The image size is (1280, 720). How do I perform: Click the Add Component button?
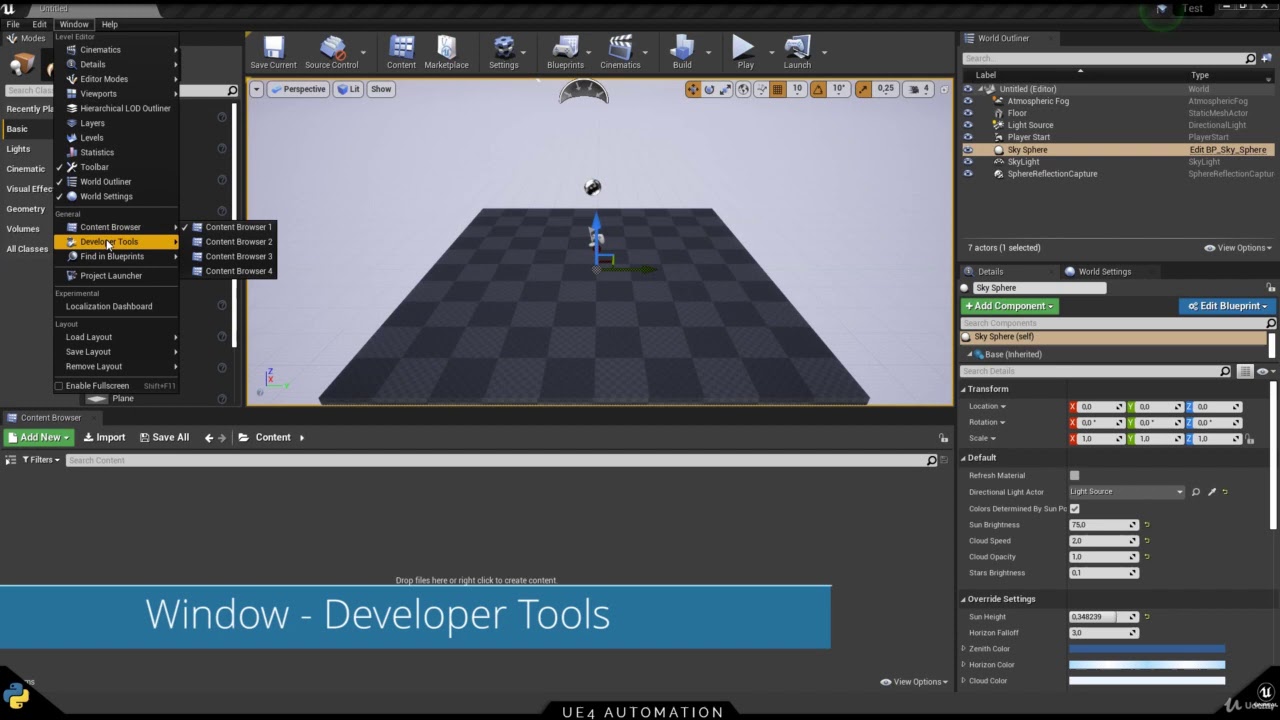1009,306
